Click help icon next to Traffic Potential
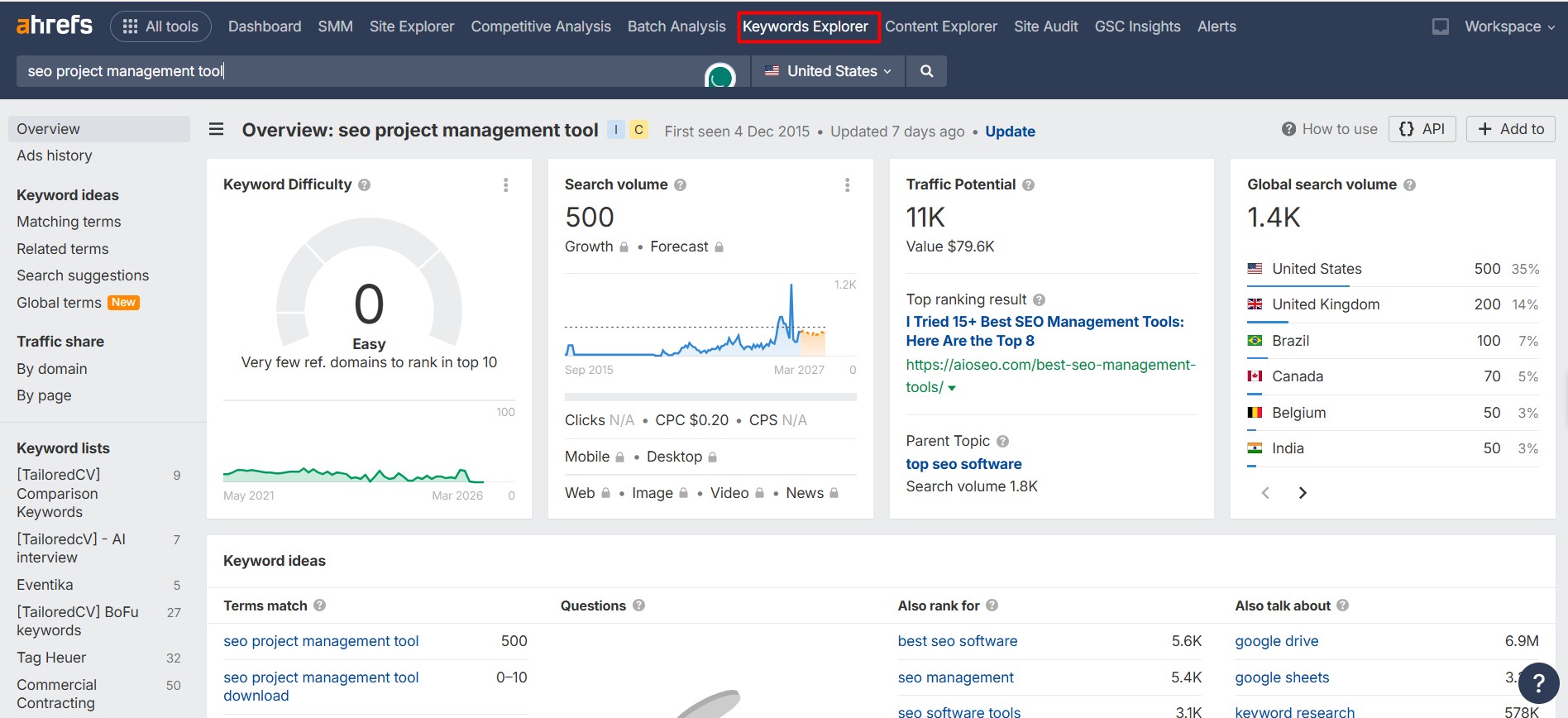Viewport: 1568px width, 718px height. (1028, 185)
